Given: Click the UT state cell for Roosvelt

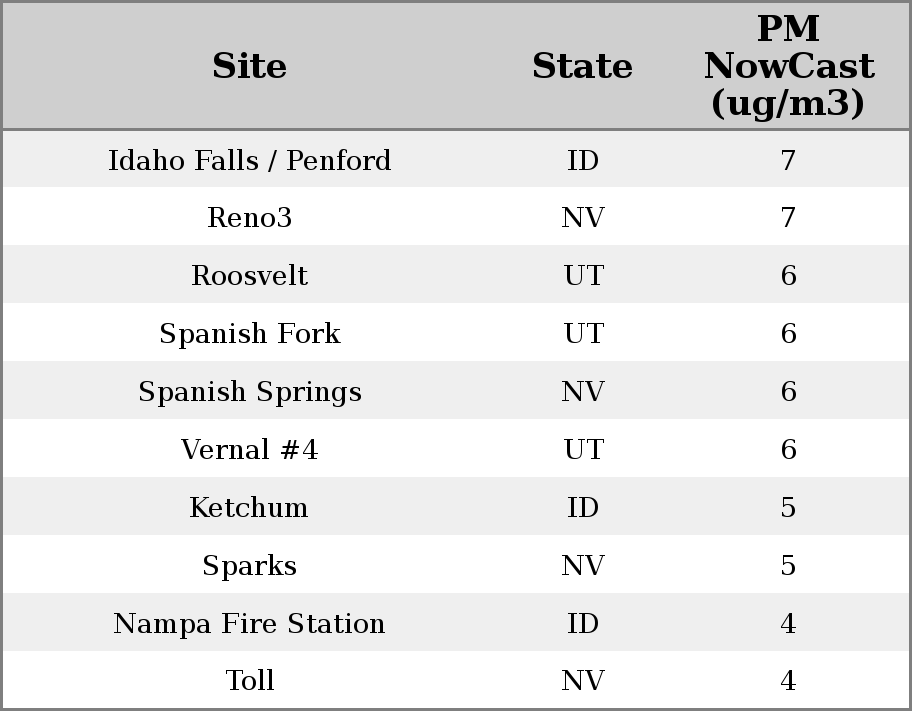Looking at the screenshot, I should (583, 276).
